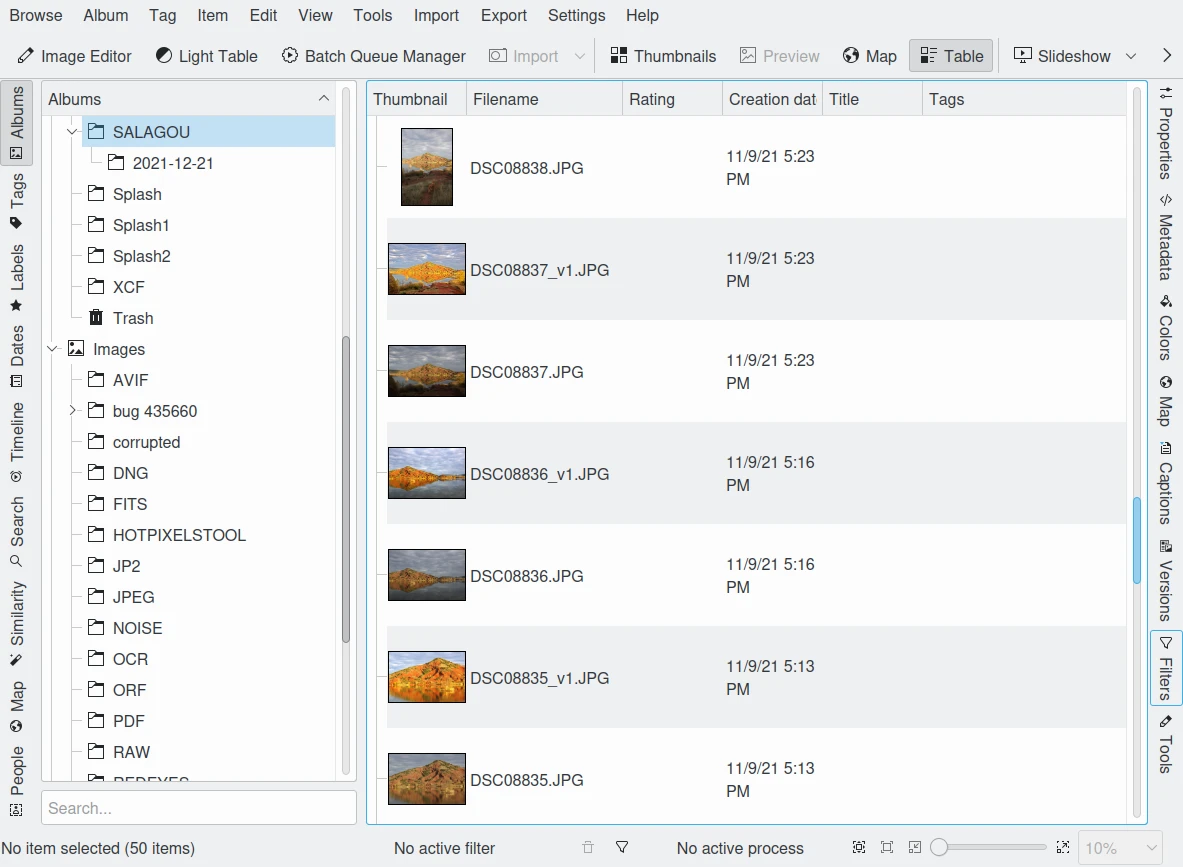Collapse the Images album tree

pos(53,349)
